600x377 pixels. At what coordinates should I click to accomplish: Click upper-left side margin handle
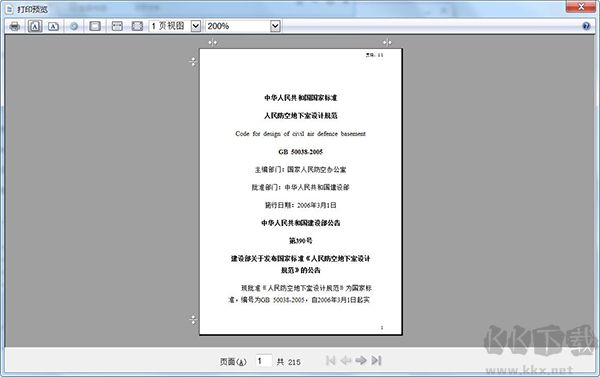pos(193,61)
